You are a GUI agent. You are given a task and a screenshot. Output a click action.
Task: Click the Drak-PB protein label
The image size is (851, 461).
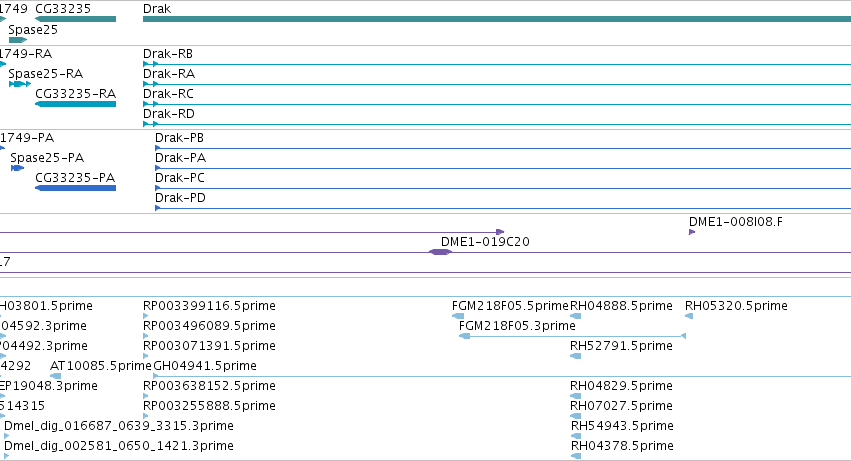[x=180, y=138]
